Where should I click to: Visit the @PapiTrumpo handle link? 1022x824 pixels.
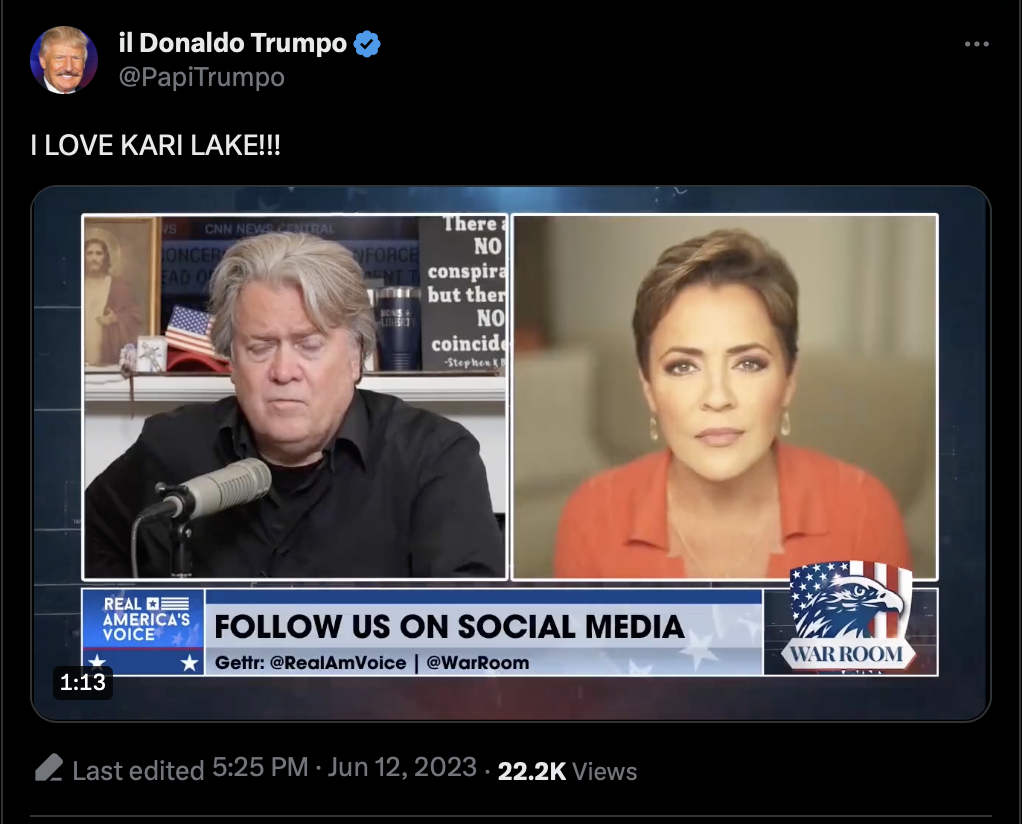pos(201,77)
